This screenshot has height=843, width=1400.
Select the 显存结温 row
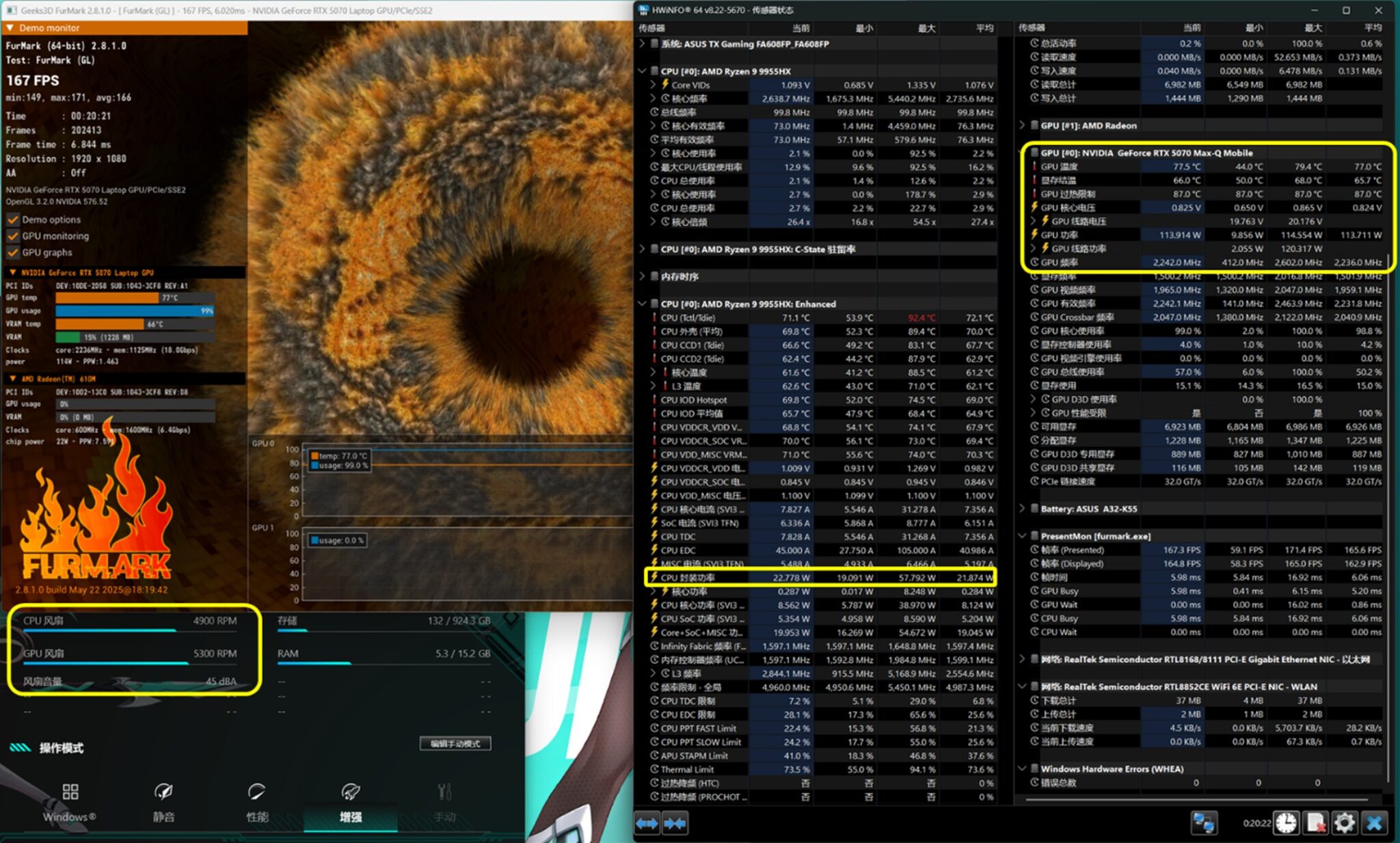pos(1207,180)
